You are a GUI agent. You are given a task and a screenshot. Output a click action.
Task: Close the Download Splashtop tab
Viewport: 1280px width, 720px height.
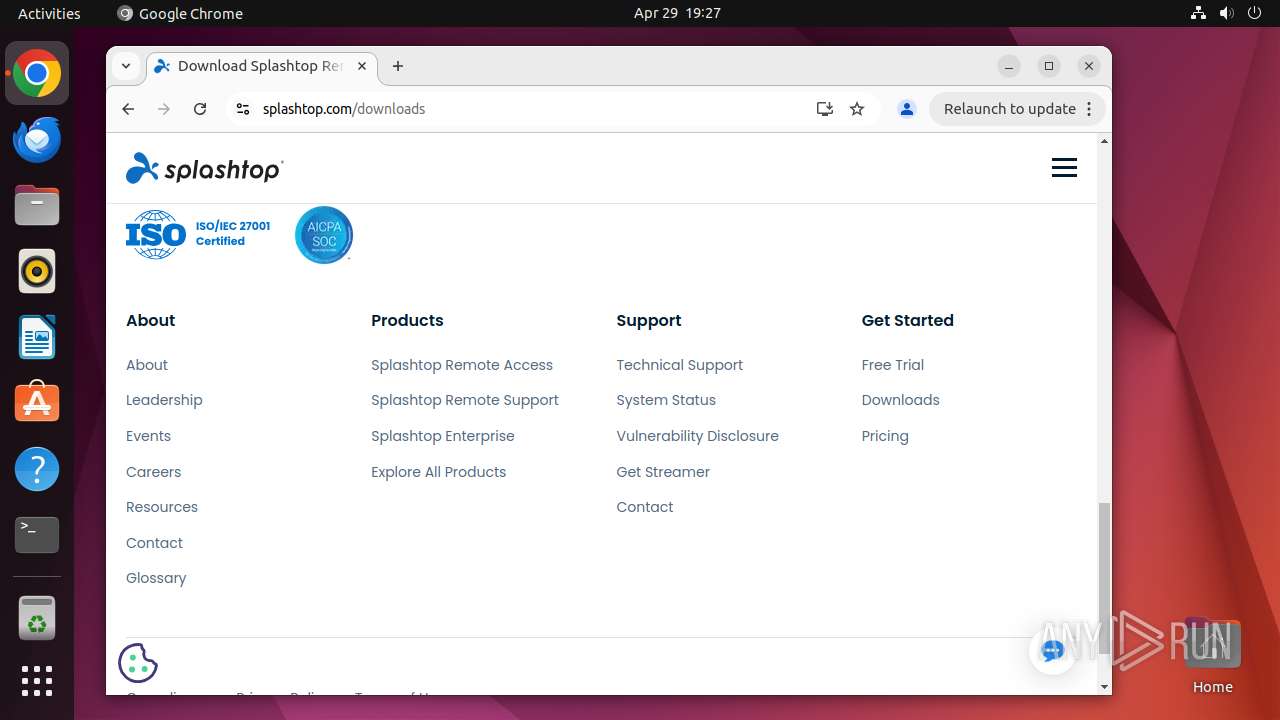362,66
